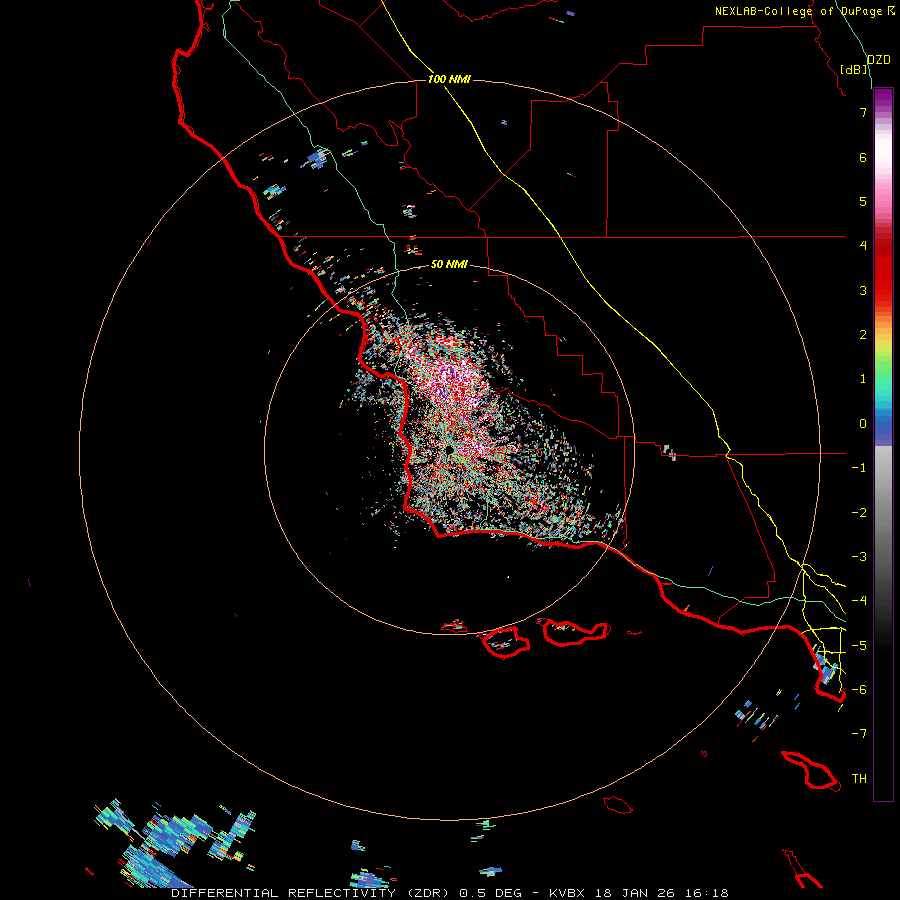Click the '-5' value on the color scale
This screenshot has width=900, height=900.
pos(859,646)
